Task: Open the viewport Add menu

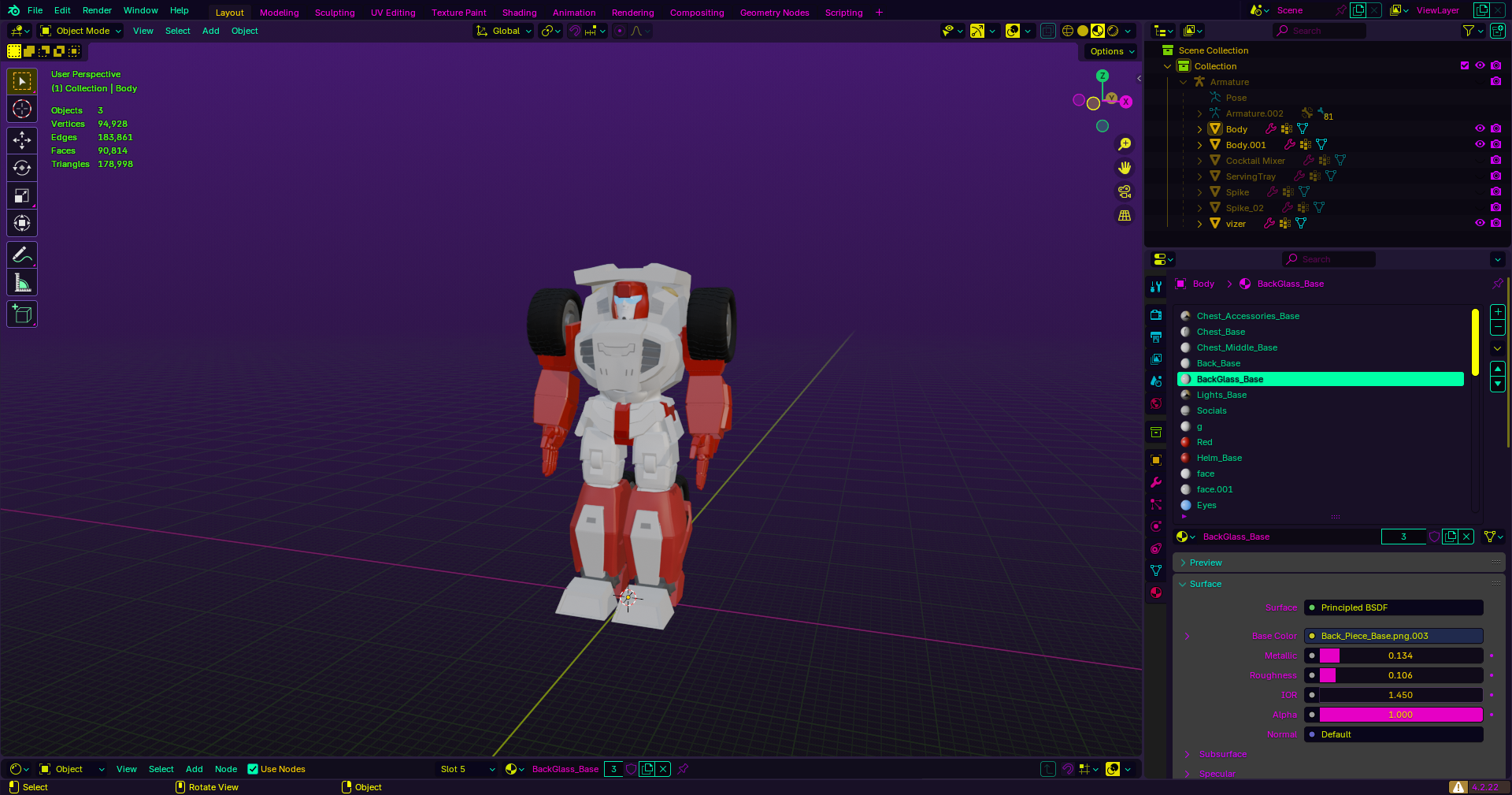Action: [210, 31]
